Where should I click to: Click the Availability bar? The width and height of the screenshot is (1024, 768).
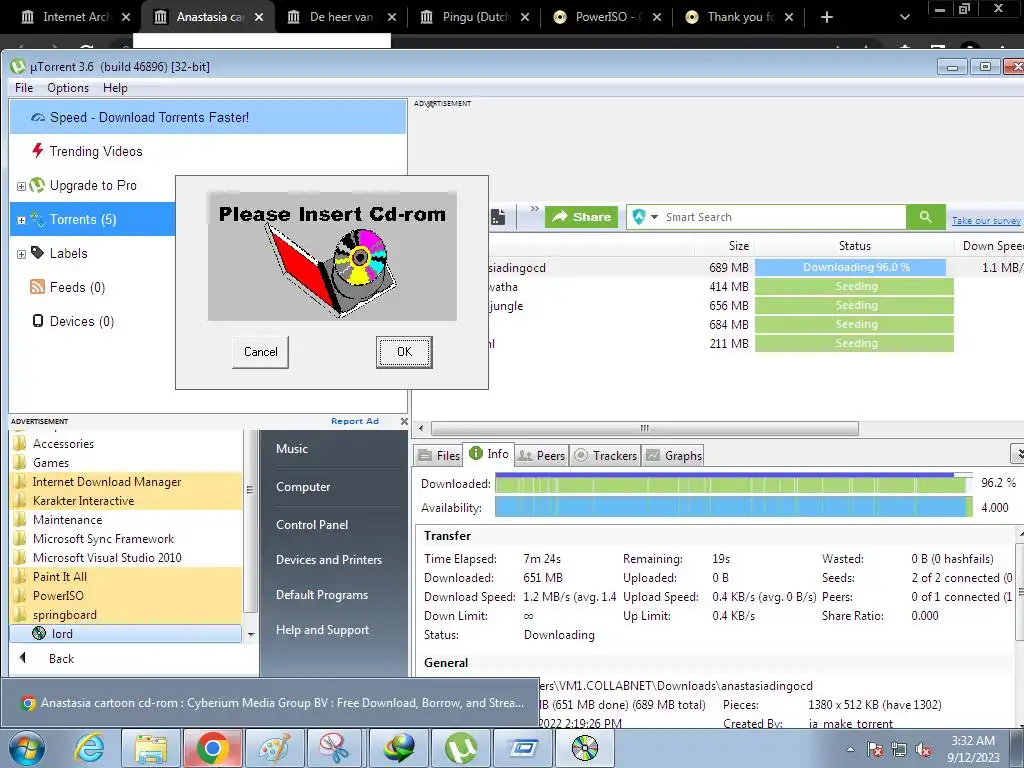point(733,507)
